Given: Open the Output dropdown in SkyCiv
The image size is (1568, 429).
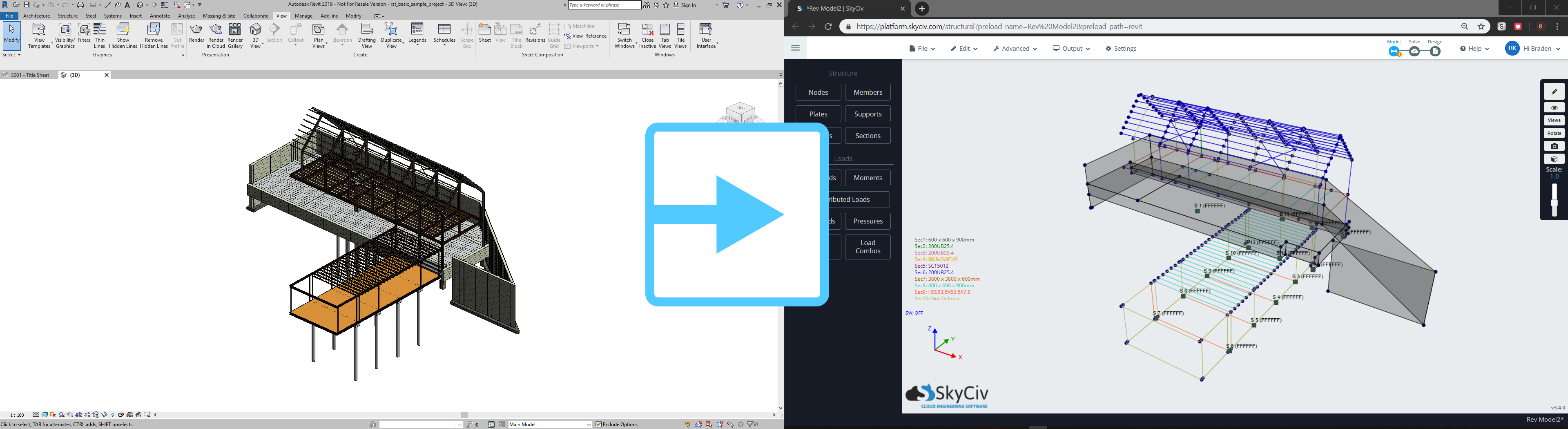Looking at the screenshot, I should 1071,48.
